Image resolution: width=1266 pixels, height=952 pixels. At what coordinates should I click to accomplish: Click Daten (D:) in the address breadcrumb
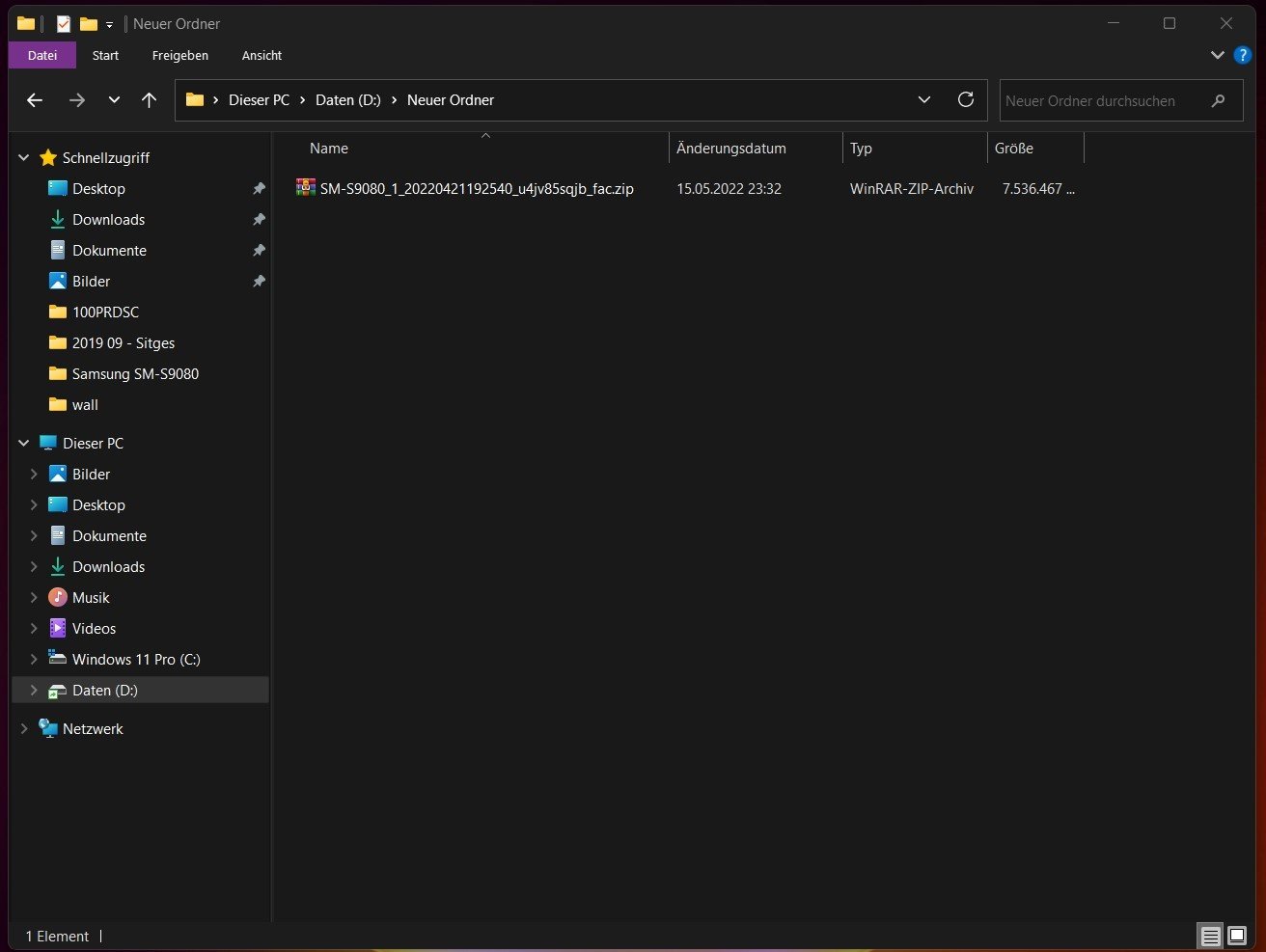coord(348,100)
